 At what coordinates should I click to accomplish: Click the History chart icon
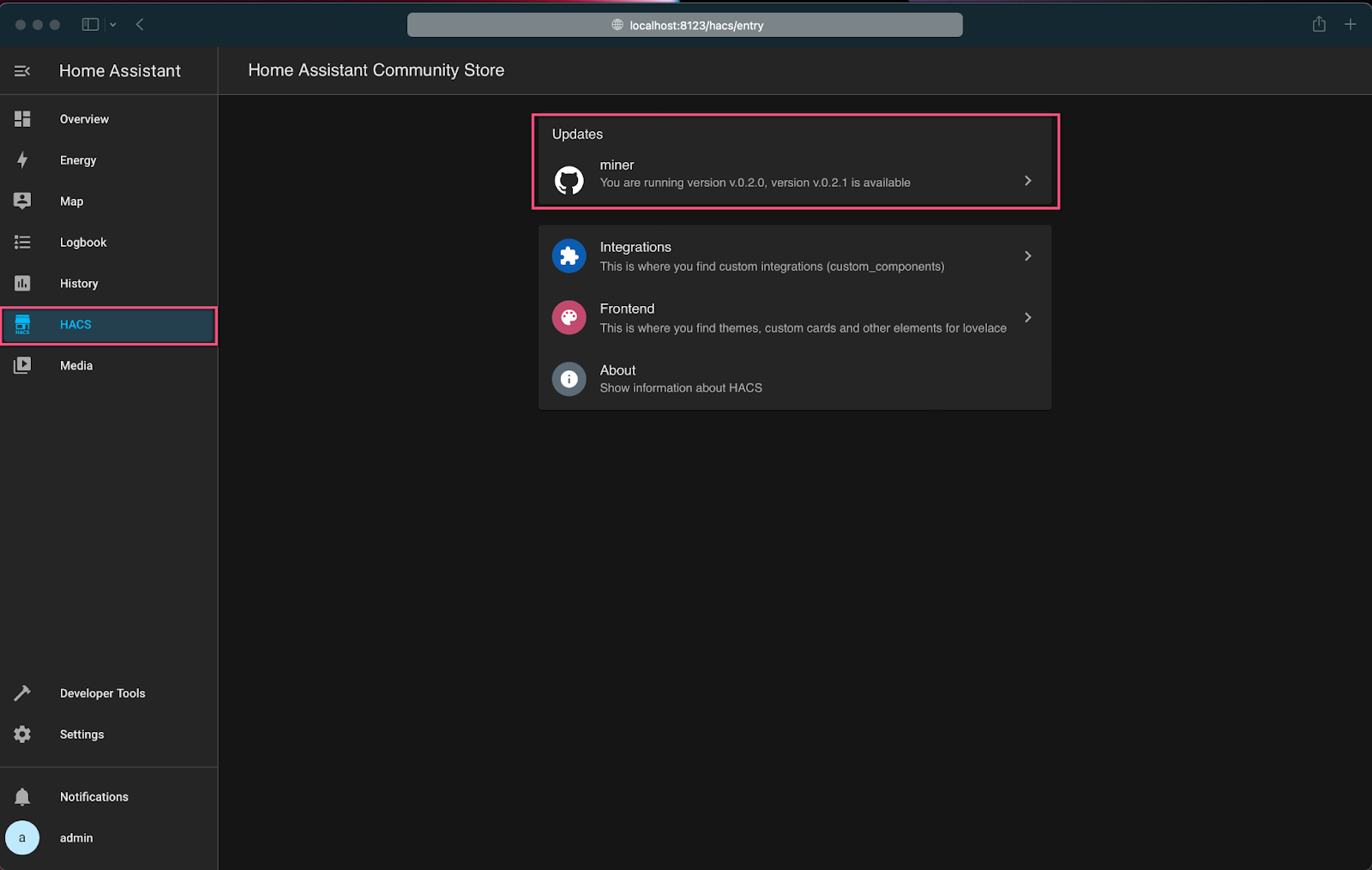tap(22, 283)
